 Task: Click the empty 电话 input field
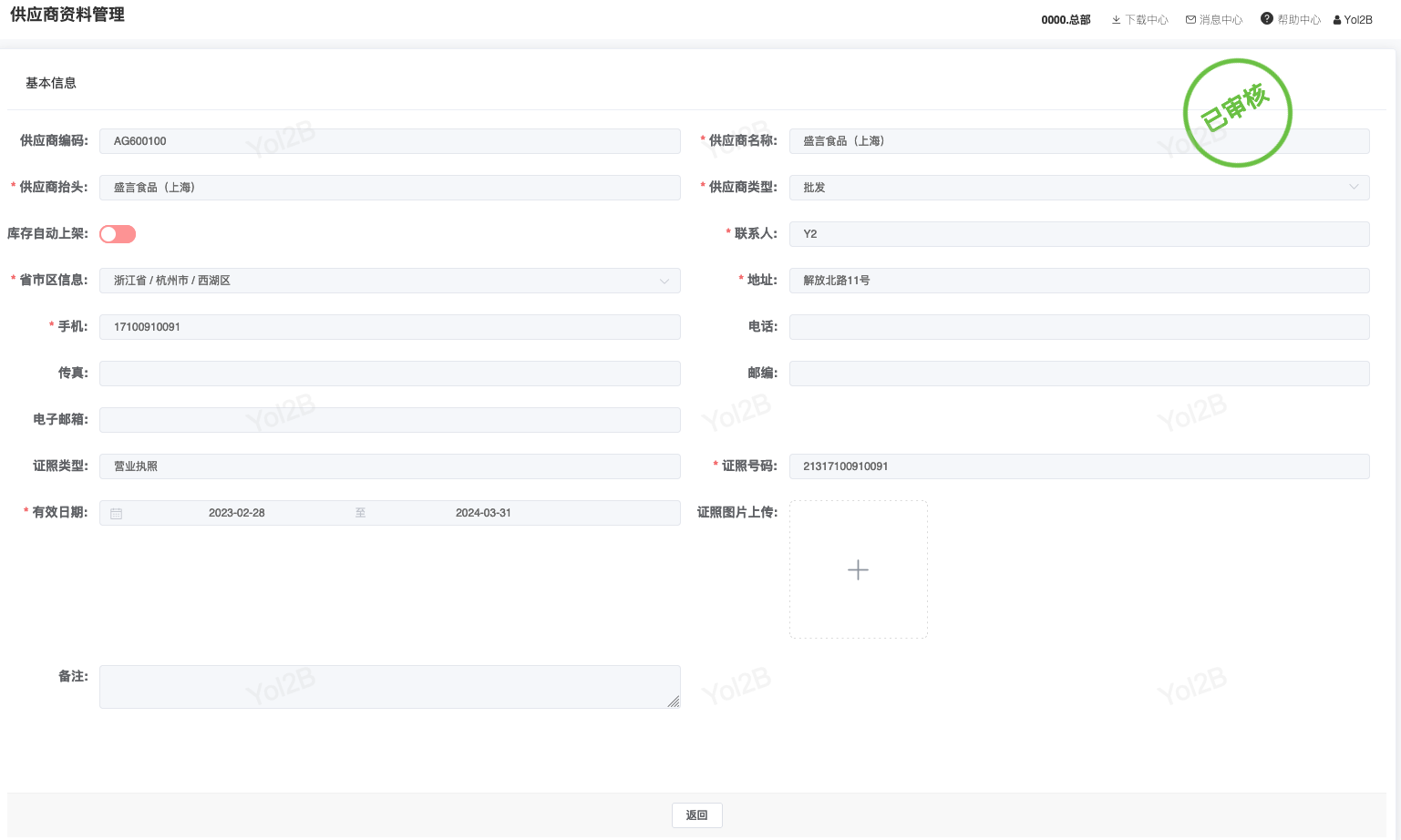pos(1079,327)
